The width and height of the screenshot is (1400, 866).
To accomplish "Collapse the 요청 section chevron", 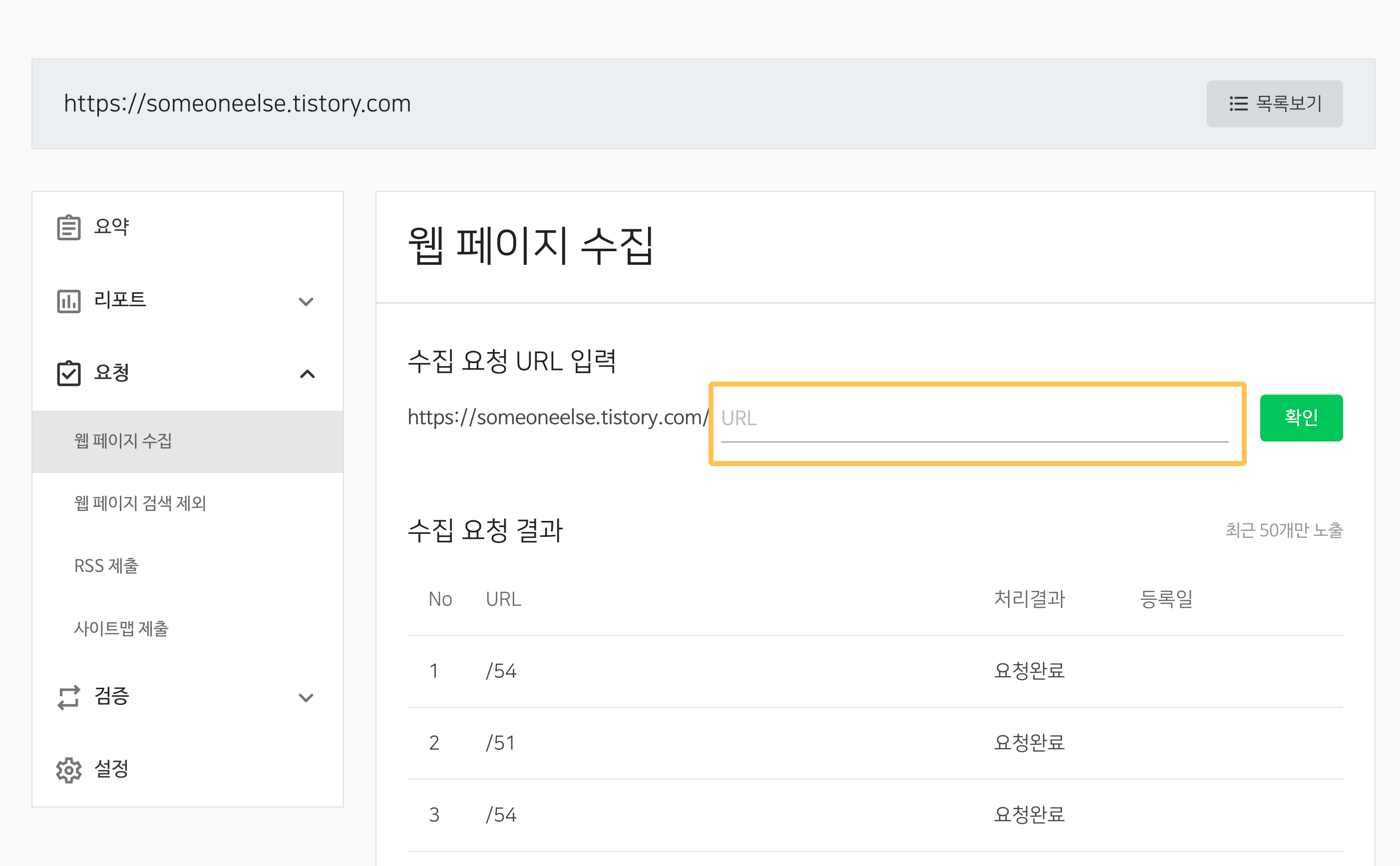I will 308,374.
